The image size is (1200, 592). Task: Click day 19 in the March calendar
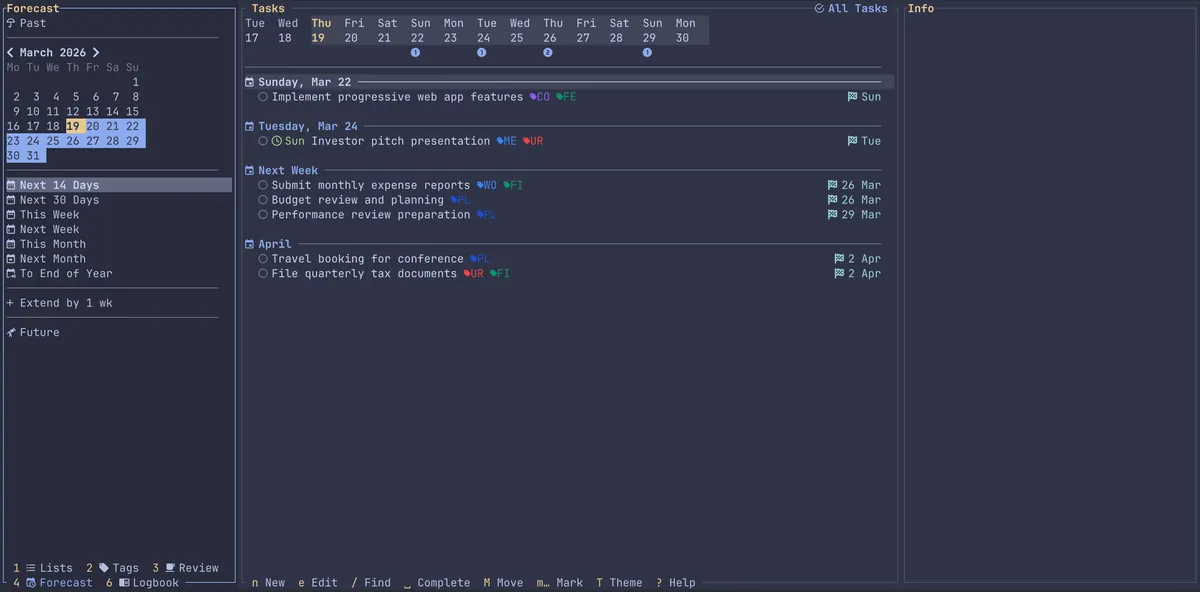(73, 126)
